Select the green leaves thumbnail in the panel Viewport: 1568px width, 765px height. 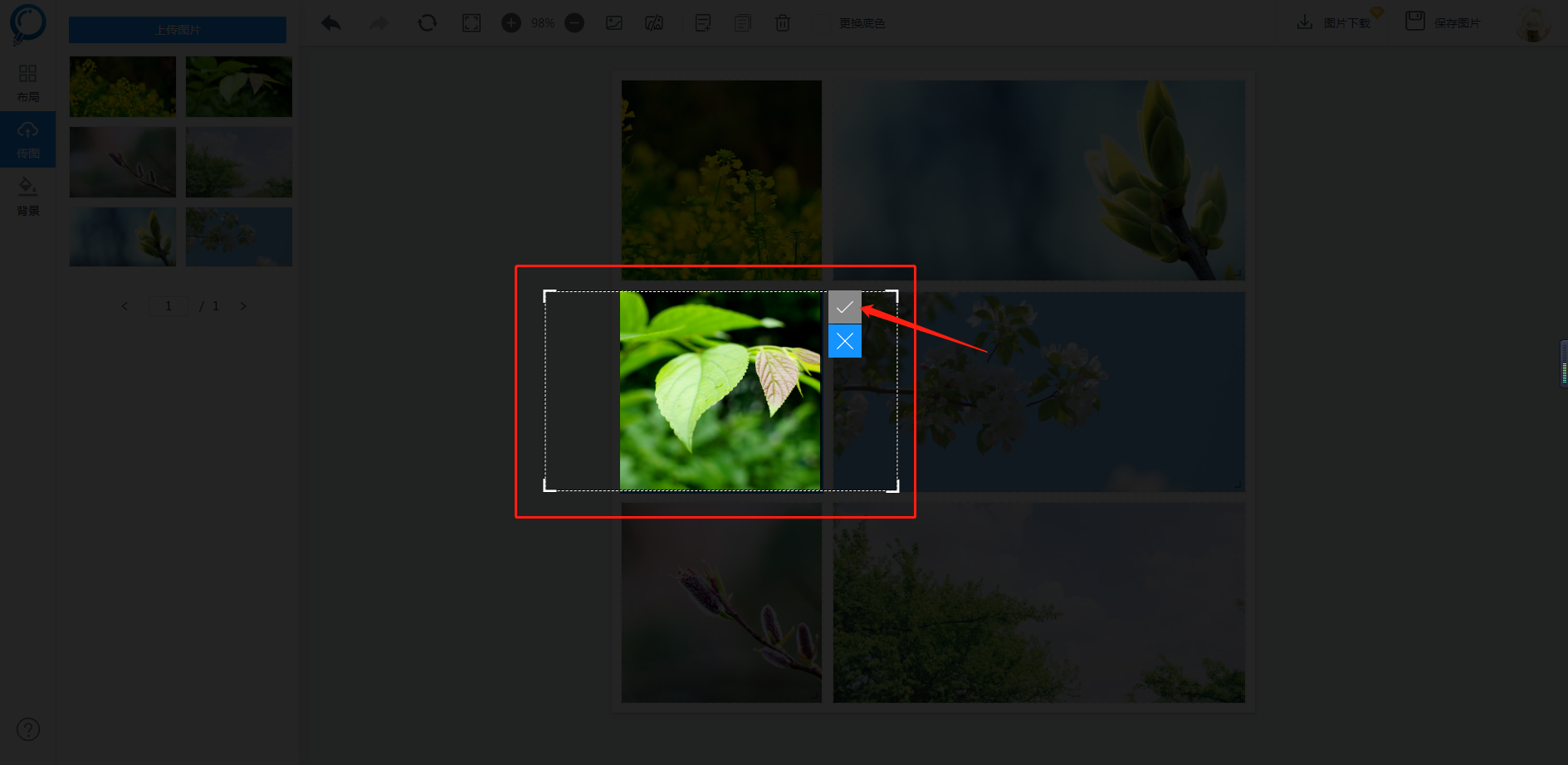tap(239, 86)
